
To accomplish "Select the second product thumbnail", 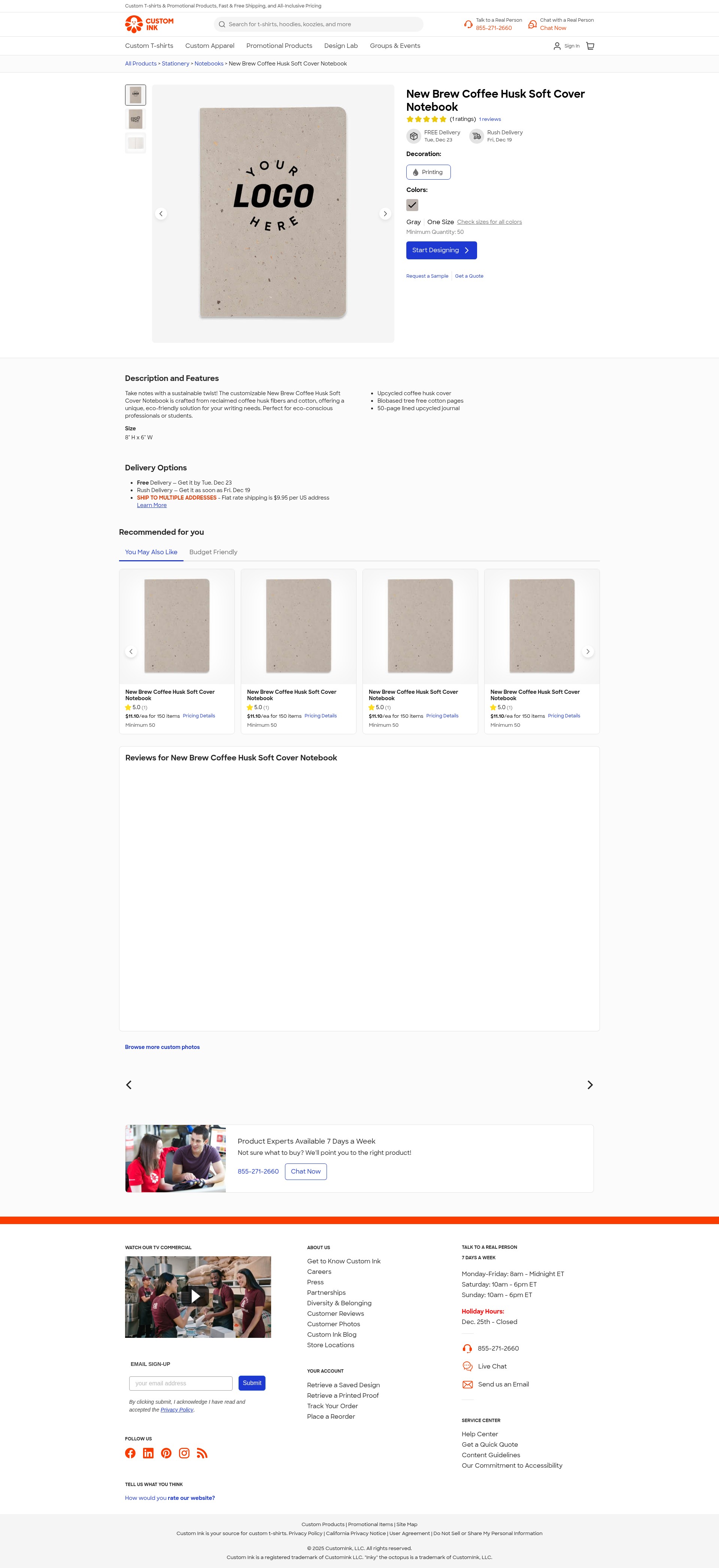I will (135, 119).
